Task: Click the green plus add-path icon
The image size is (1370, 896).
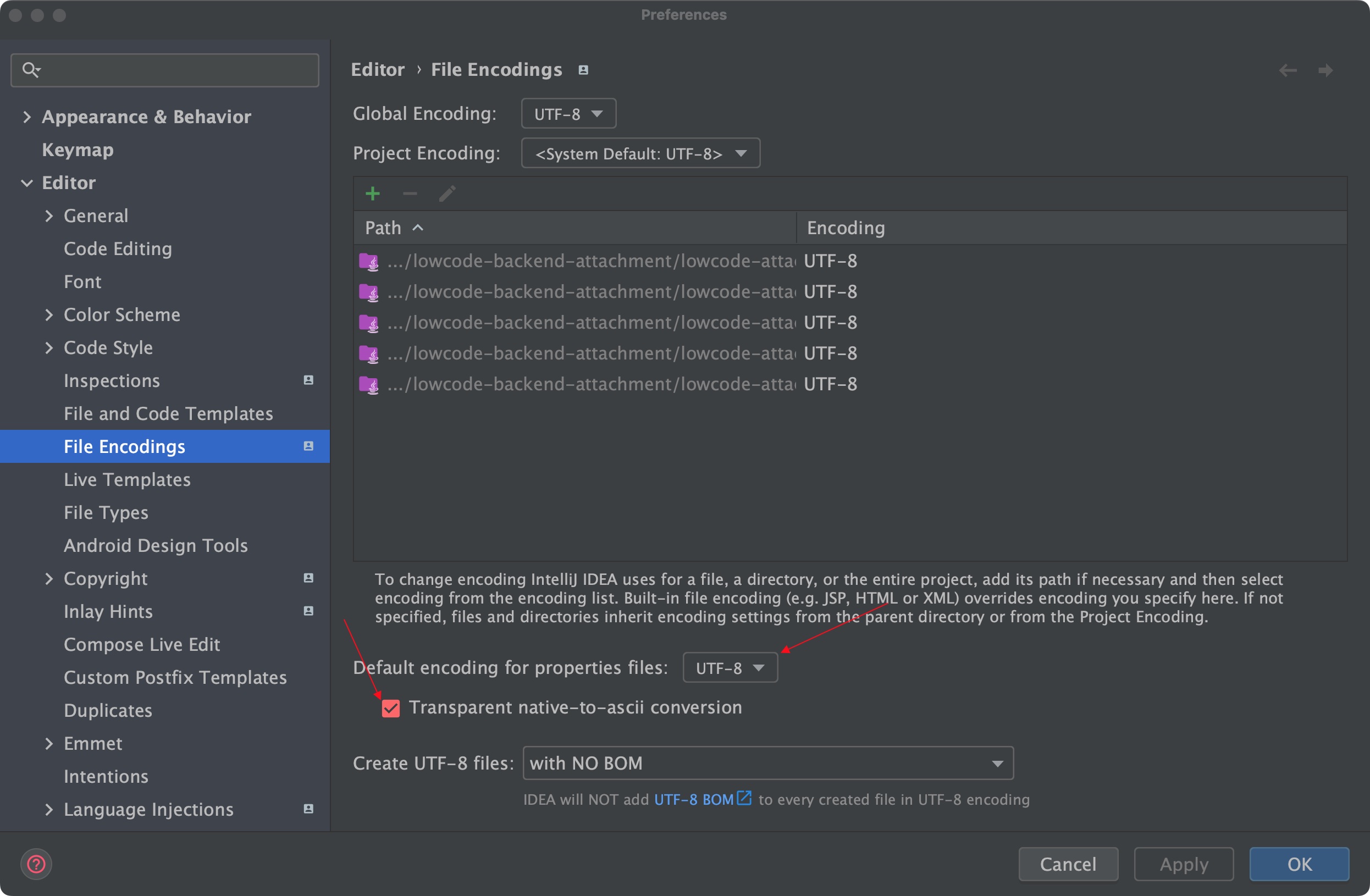Action: [372, 194]
